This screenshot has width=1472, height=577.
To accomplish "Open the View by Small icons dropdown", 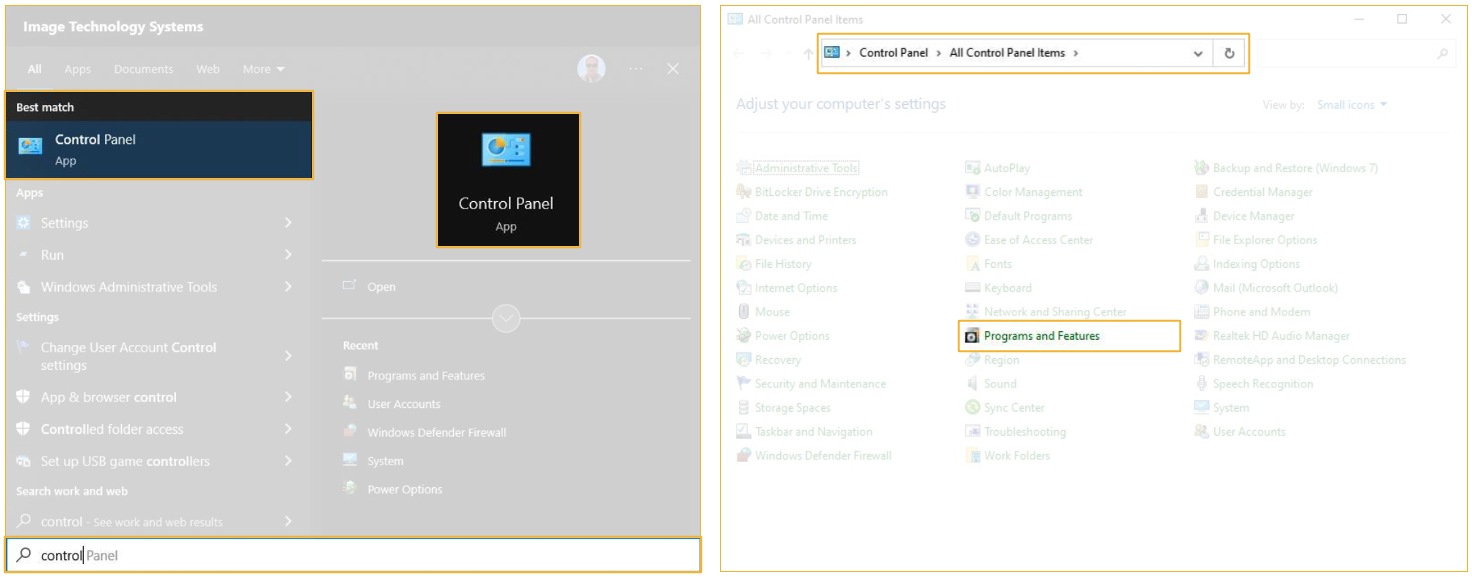I will coord(1352,105).
